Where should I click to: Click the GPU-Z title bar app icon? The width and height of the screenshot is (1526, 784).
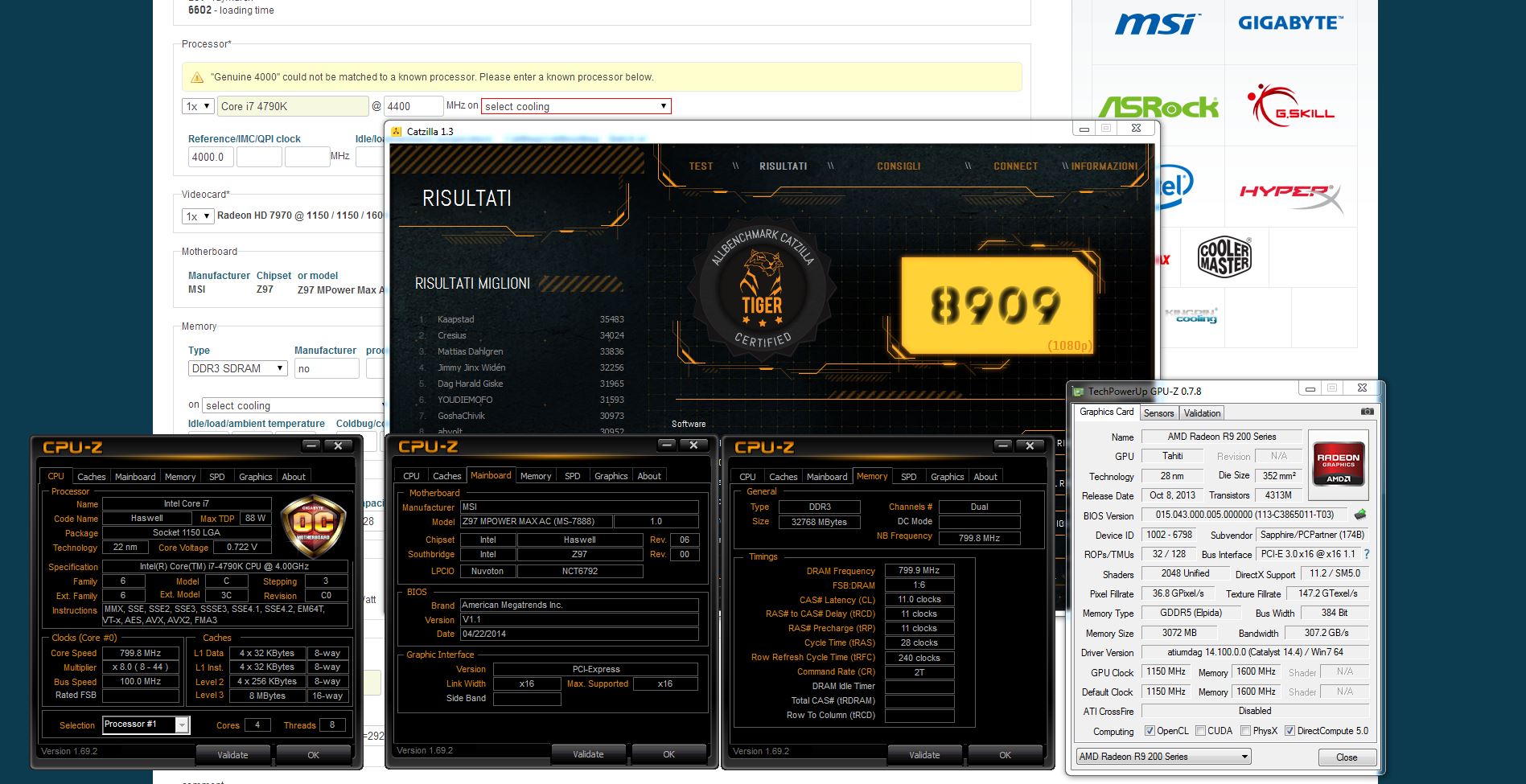click(1079, 392)
